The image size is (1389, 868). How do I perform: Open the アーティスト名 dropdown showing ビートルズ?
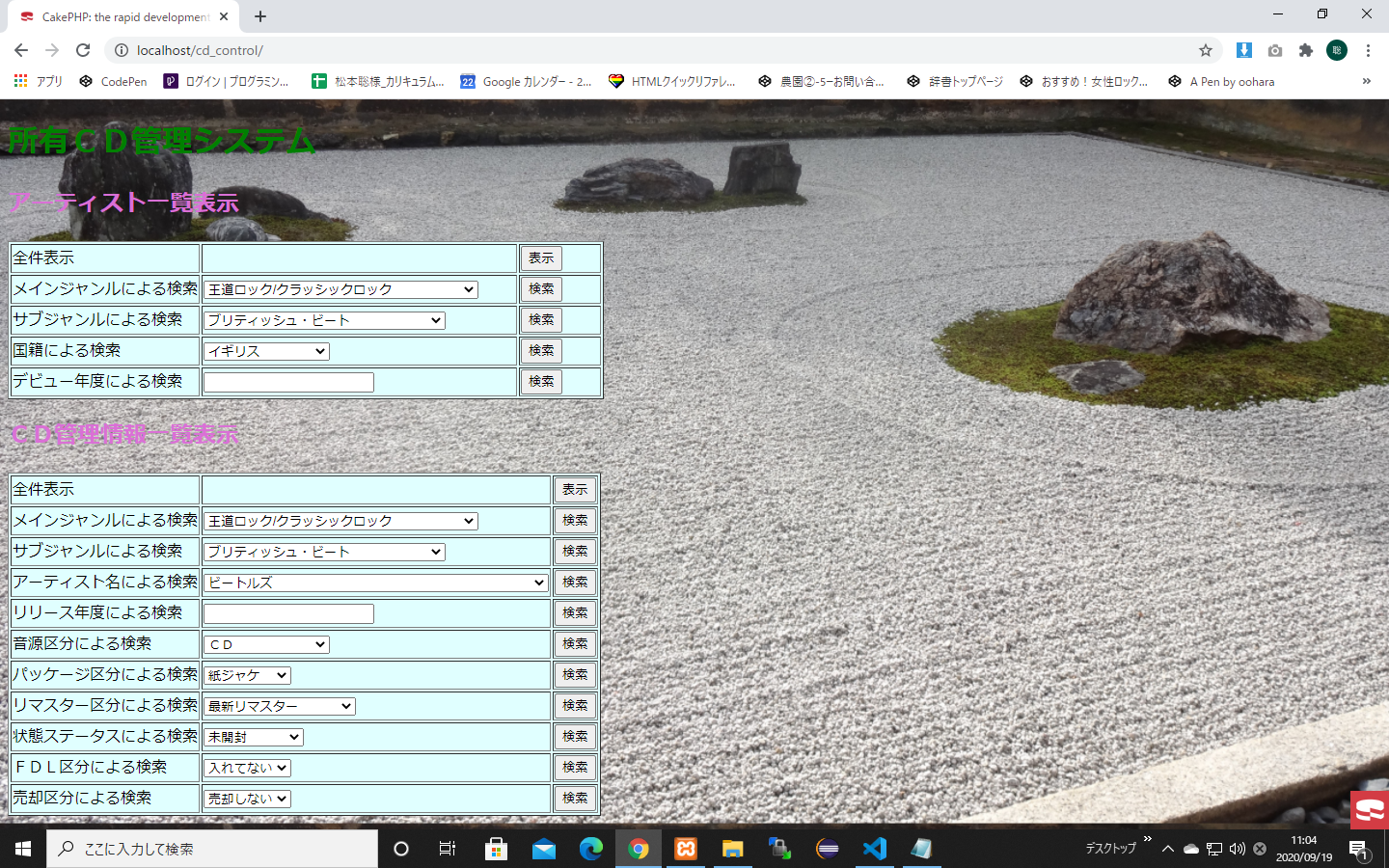(375, 583)
